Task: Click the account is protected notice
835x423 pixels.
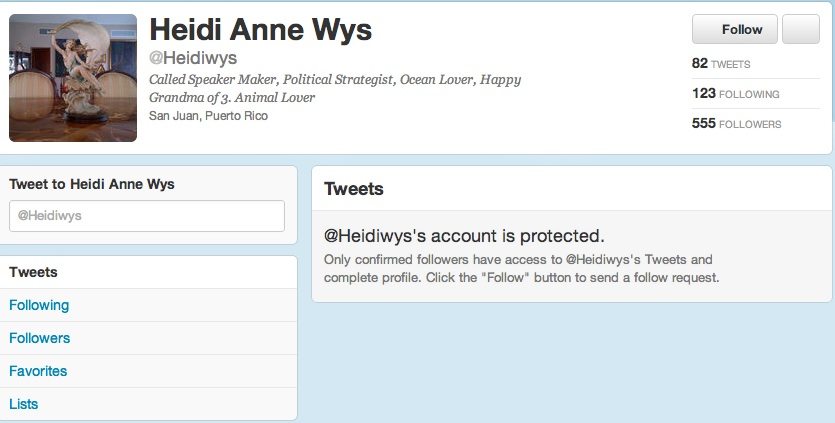Action: point(464,235)
